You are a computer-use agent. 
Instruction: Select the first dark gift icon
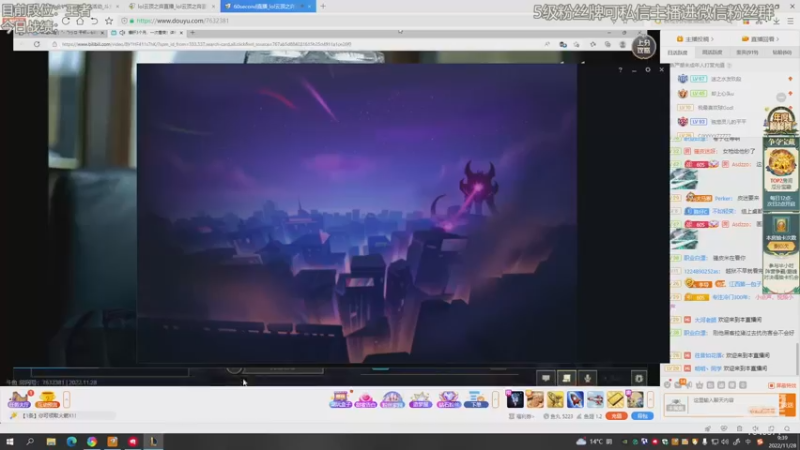515,399
